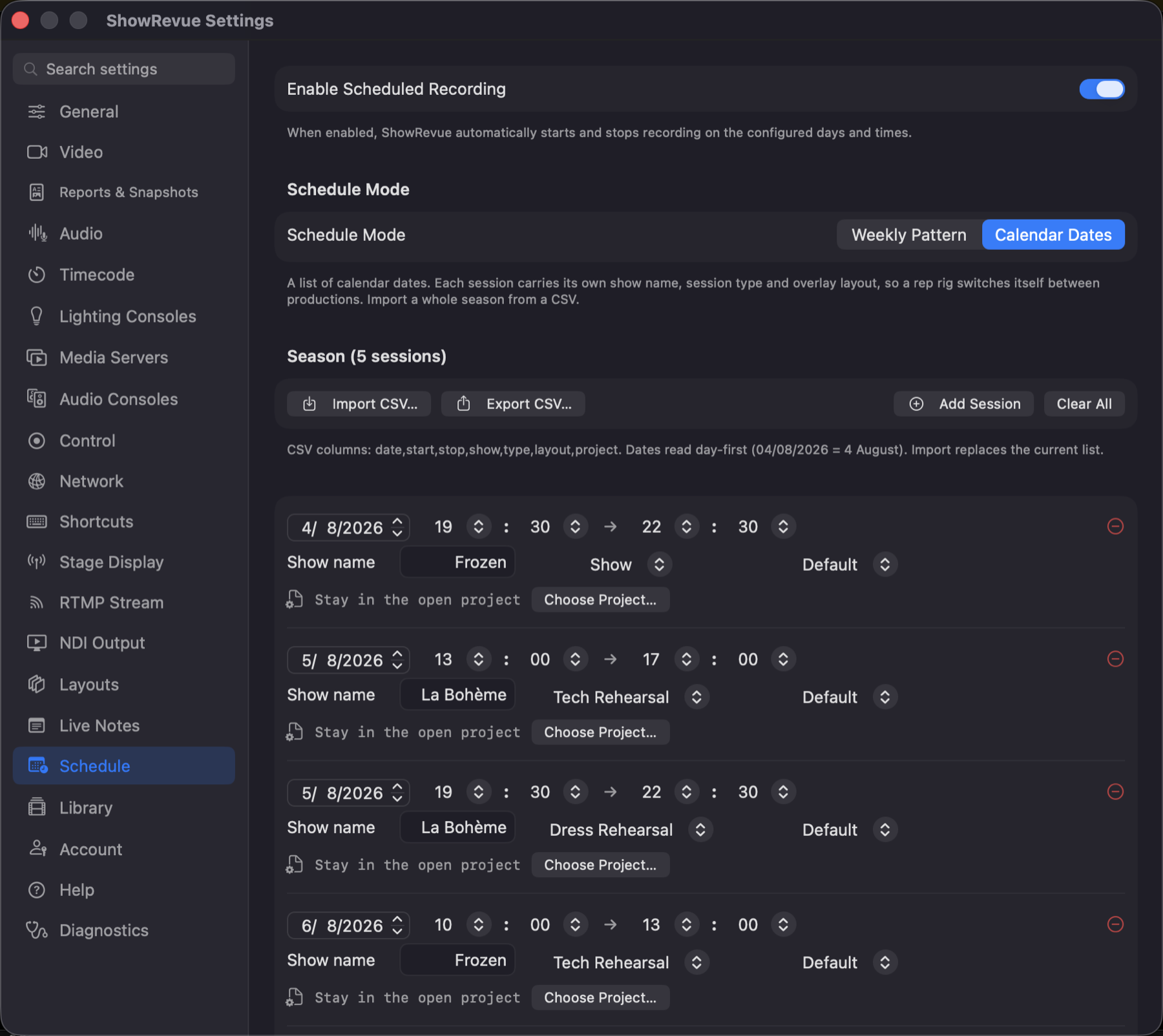1163x1036 pixels.
Task: Open the General settings icon
Action: pos(37,112)
